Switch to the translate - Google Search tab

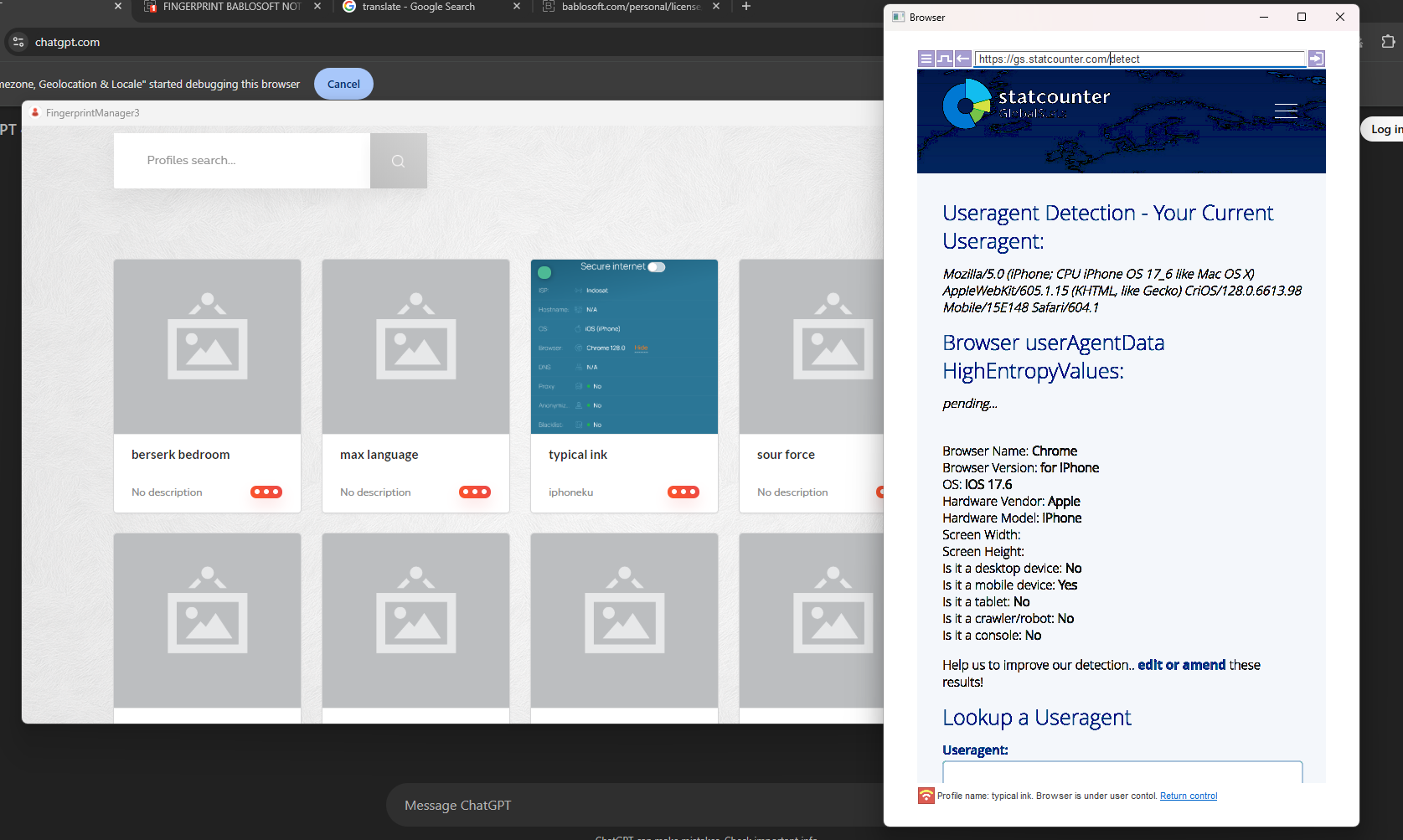419,7
